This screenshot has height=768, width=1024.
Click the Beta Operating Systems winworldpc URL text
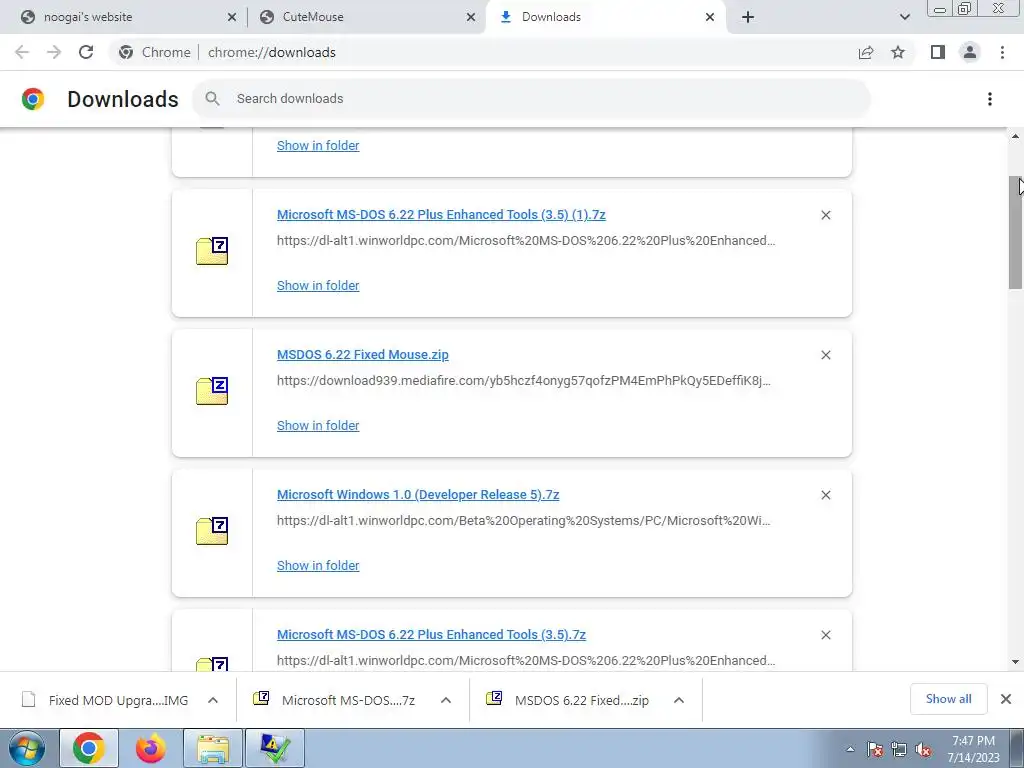(524, 520)
